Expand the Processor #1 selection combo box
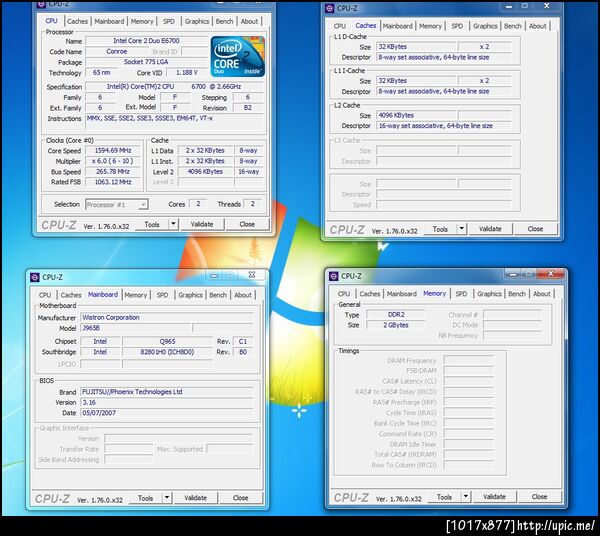 click(x=117, y=204)
